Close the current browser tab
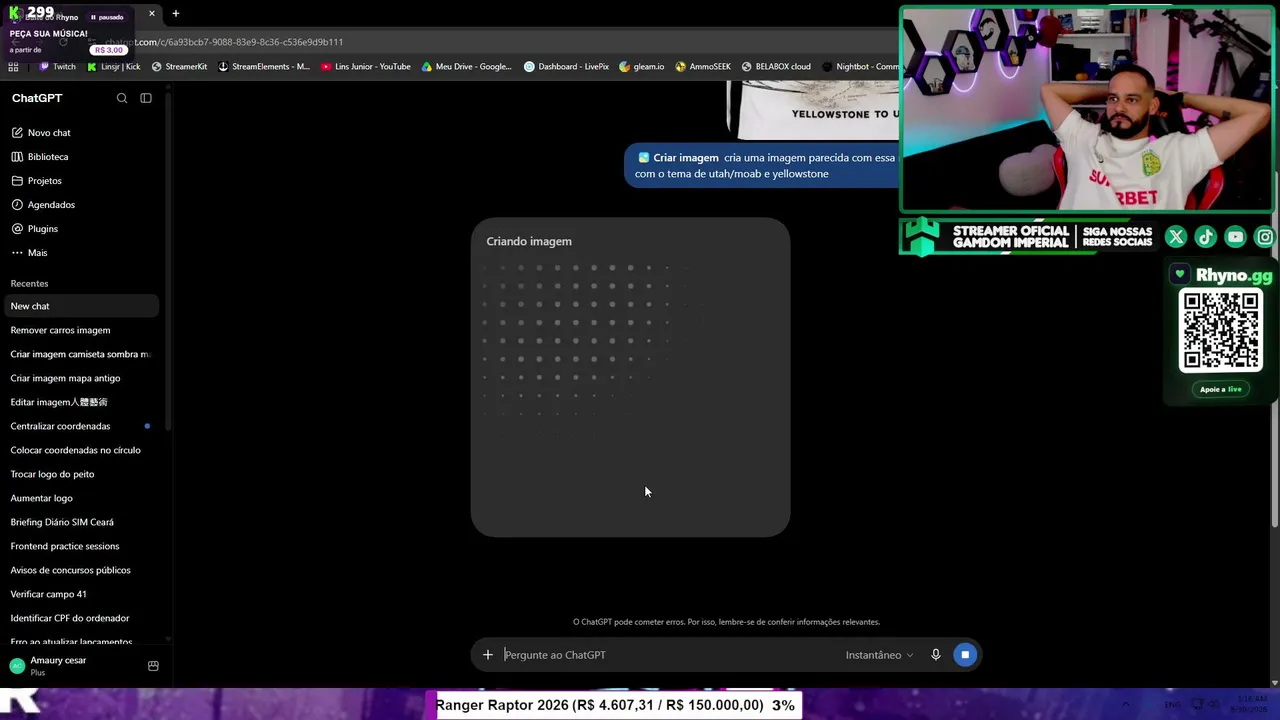This screenshot has height=720, width=1280. [x=152, y=14]
